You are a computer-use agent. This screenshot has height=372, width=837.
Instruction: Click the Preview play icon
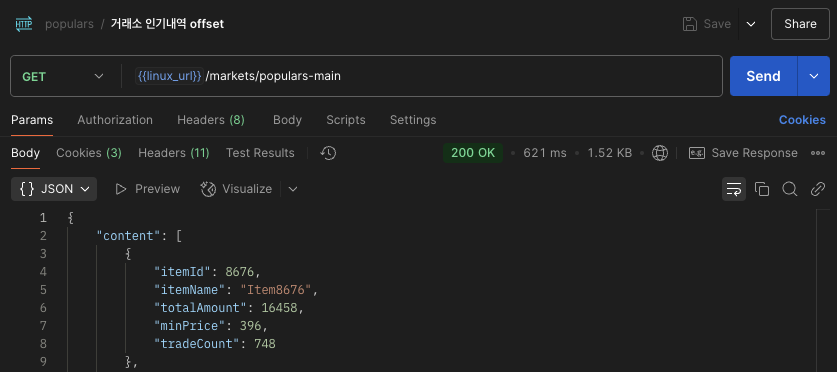coord(121,189)
